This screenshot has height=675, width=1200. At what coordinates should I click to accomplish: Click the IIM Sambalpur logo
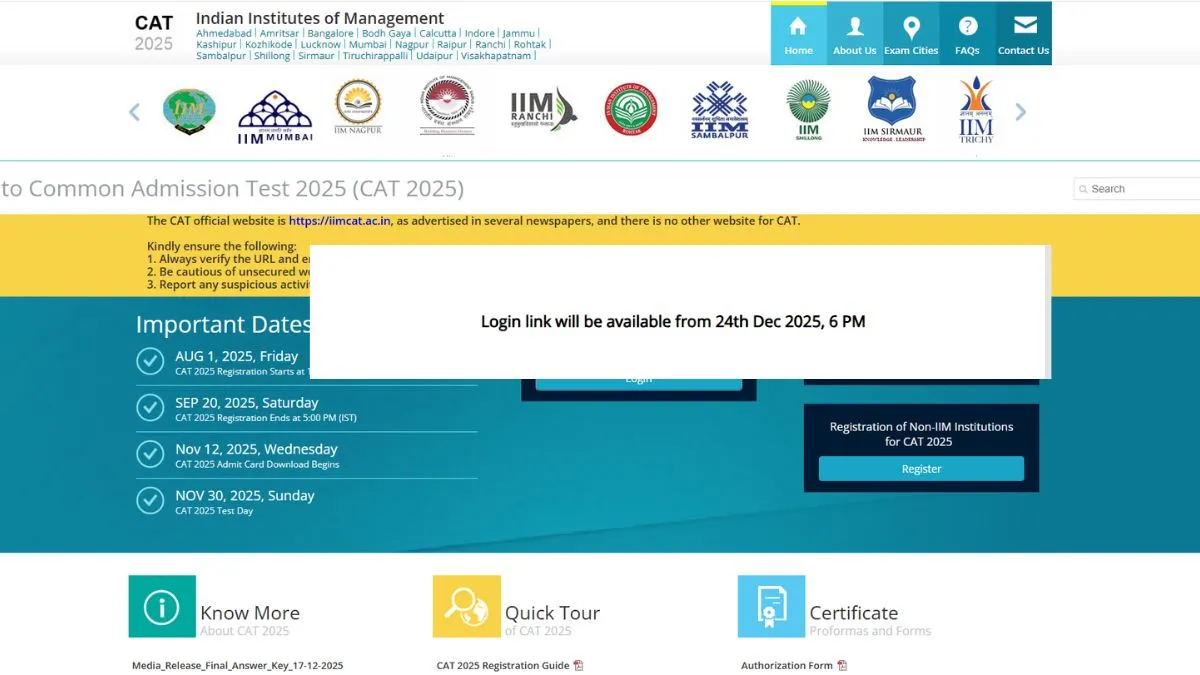pyautogui.click(x=719, y=110)
